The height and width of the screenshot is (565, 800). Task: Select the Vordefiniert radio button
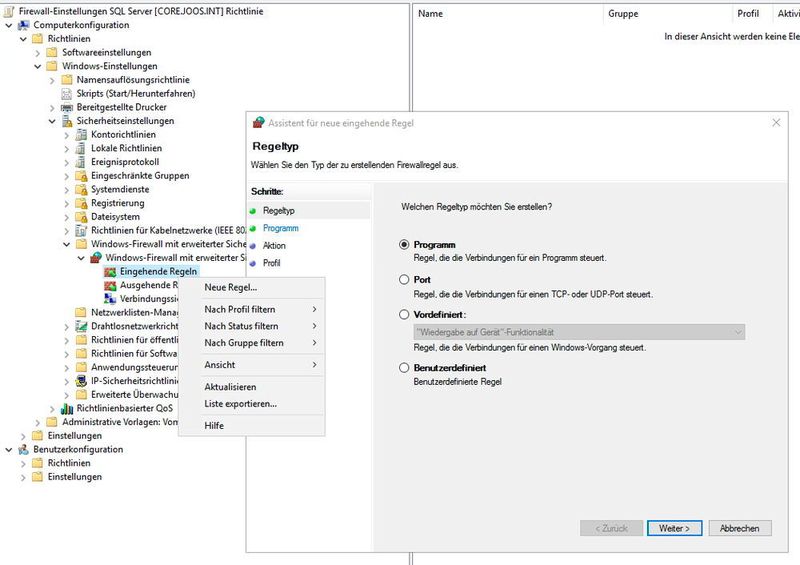(404, 314)
